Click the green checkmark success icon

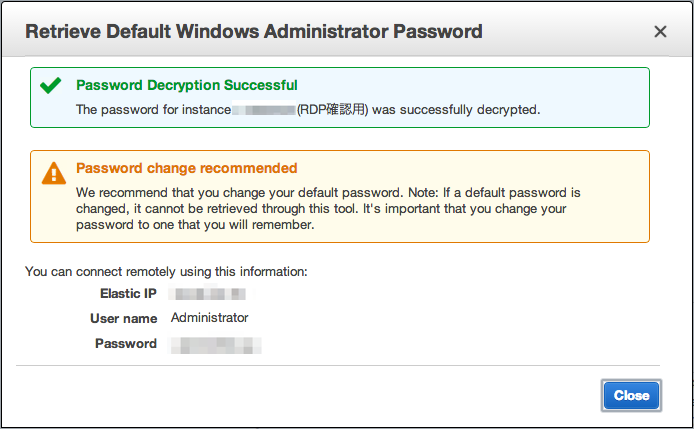50,85
